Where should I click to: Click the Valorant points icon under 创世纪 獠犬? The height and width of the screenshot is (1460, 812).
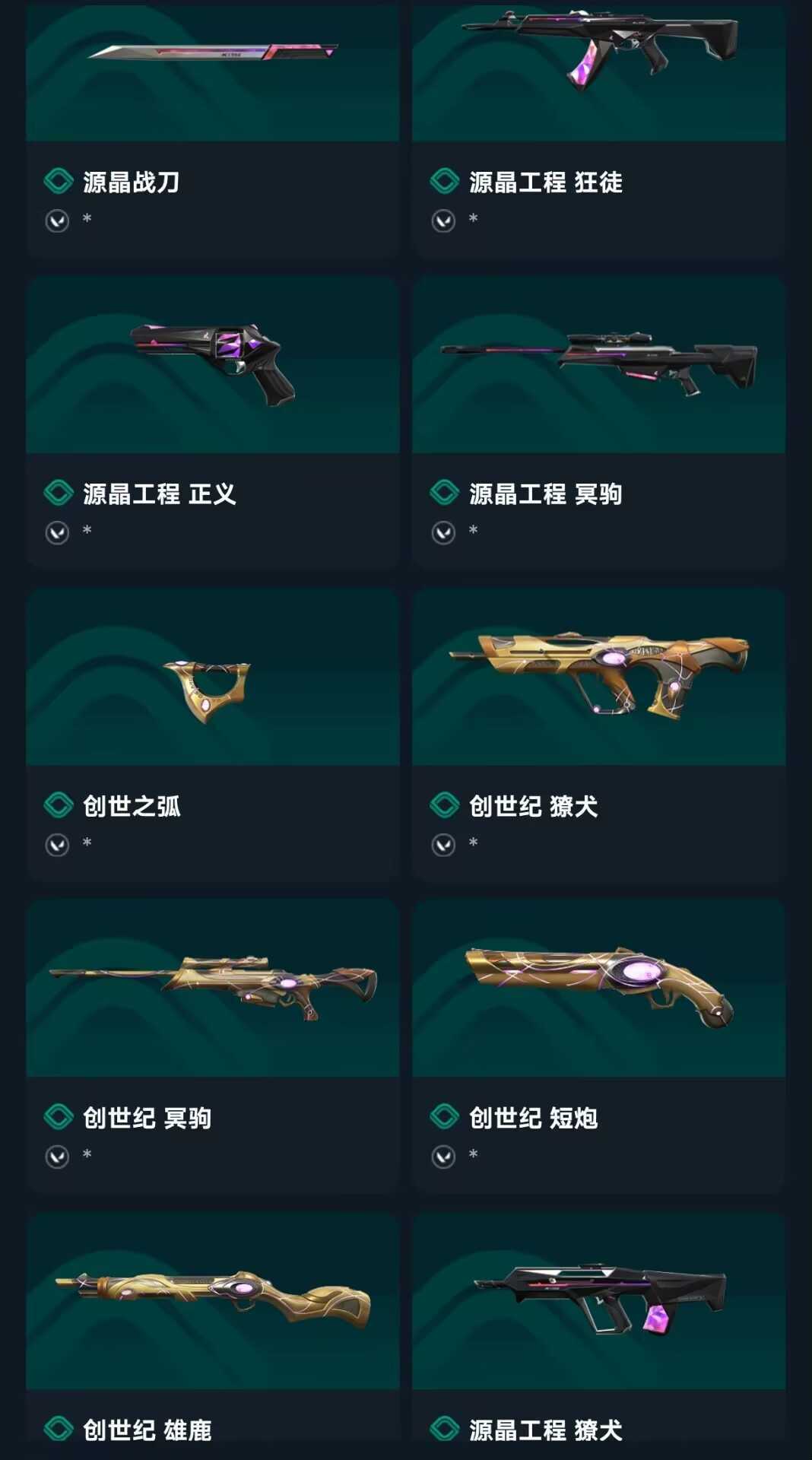(x=443, y=845)
